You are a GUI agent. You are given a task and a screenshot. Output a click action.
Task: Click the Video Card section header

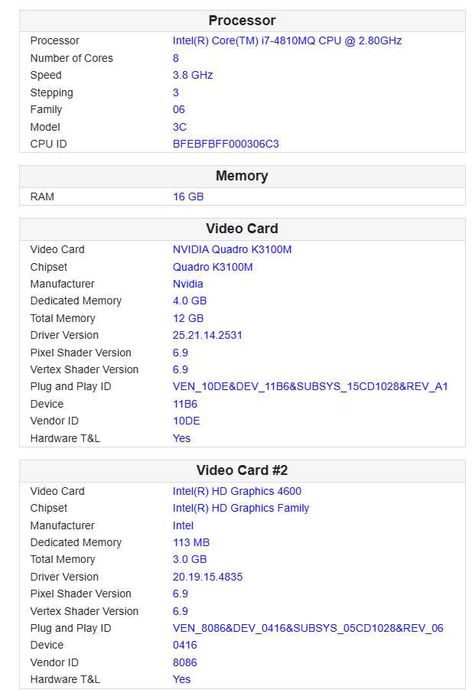click(242, 228)
